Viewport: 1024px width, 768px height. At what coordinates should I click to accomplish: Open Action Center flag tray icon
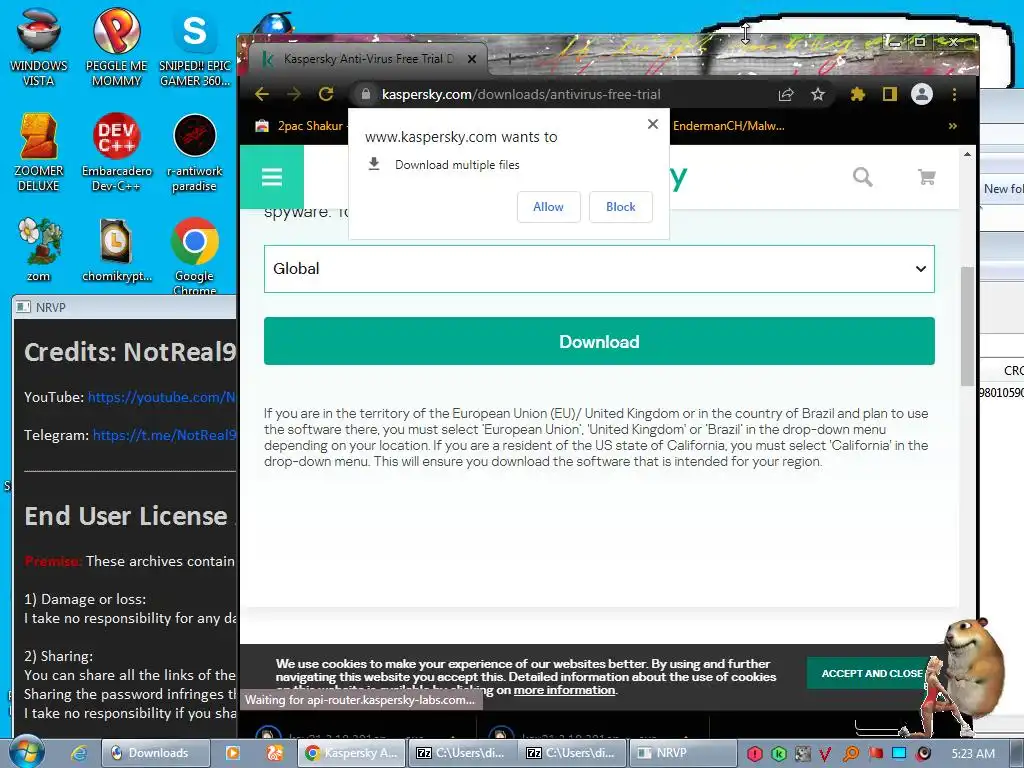coord(875,753)
